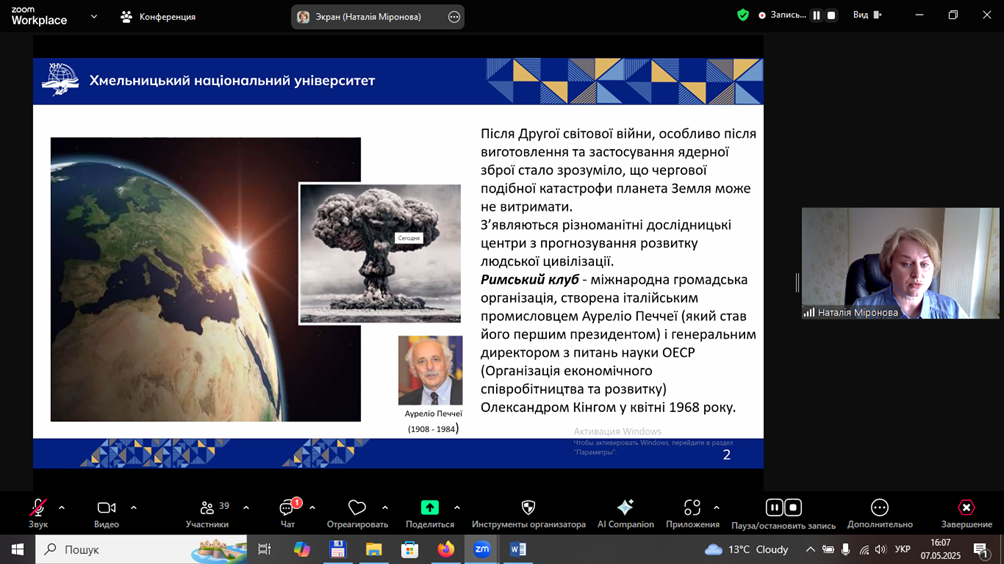
Task: Expand chat options arrow next to Чат
Action: (312, 508)
